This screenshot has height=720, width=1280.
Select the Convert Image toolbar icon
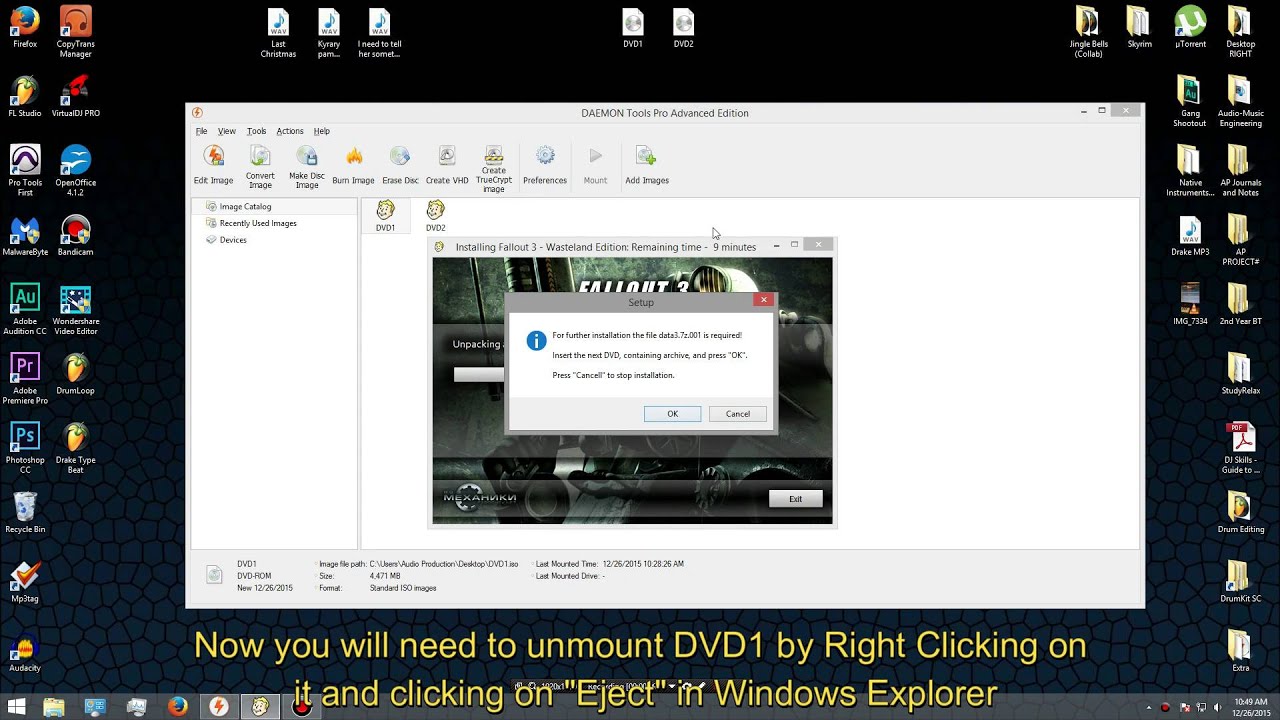[x=260, y=166]
